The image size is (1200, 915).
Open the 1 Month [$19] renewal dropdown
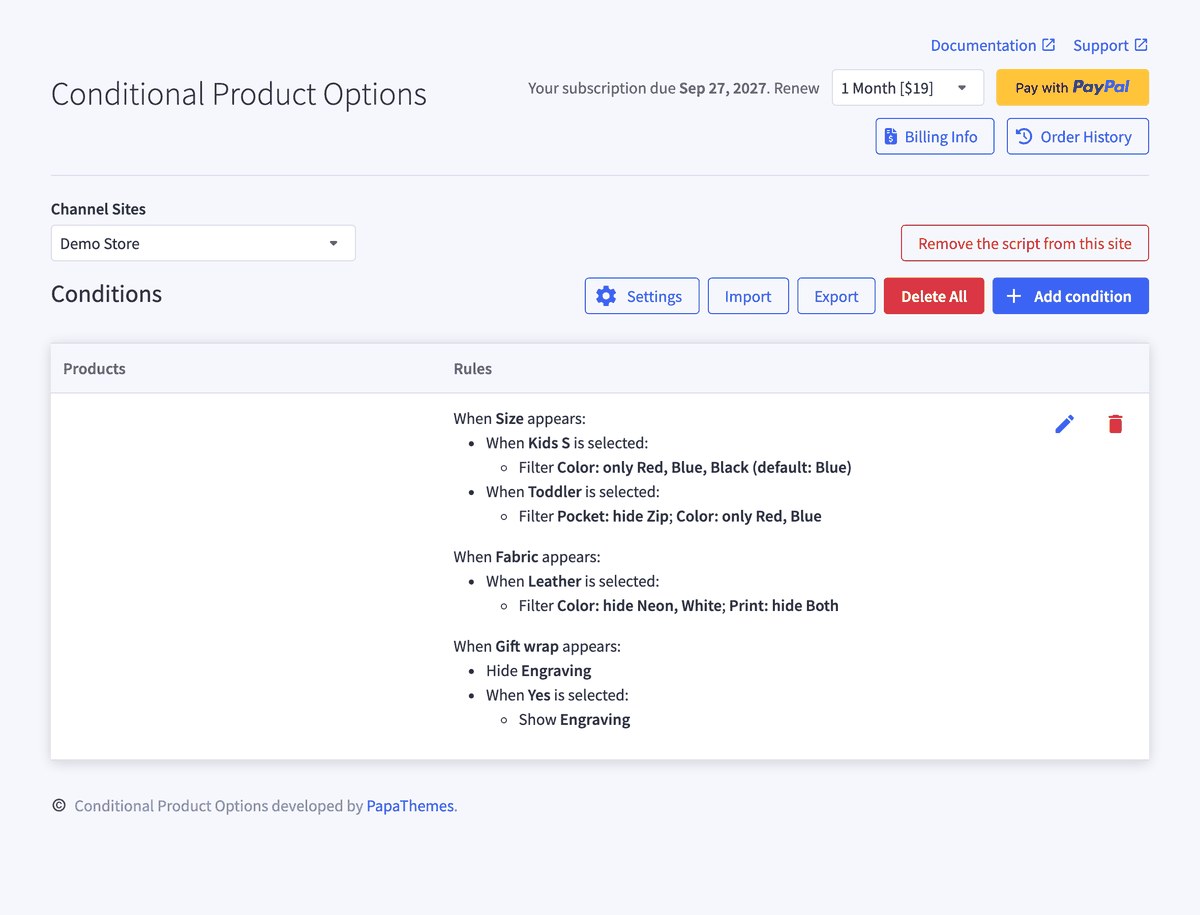click(908, 88)
